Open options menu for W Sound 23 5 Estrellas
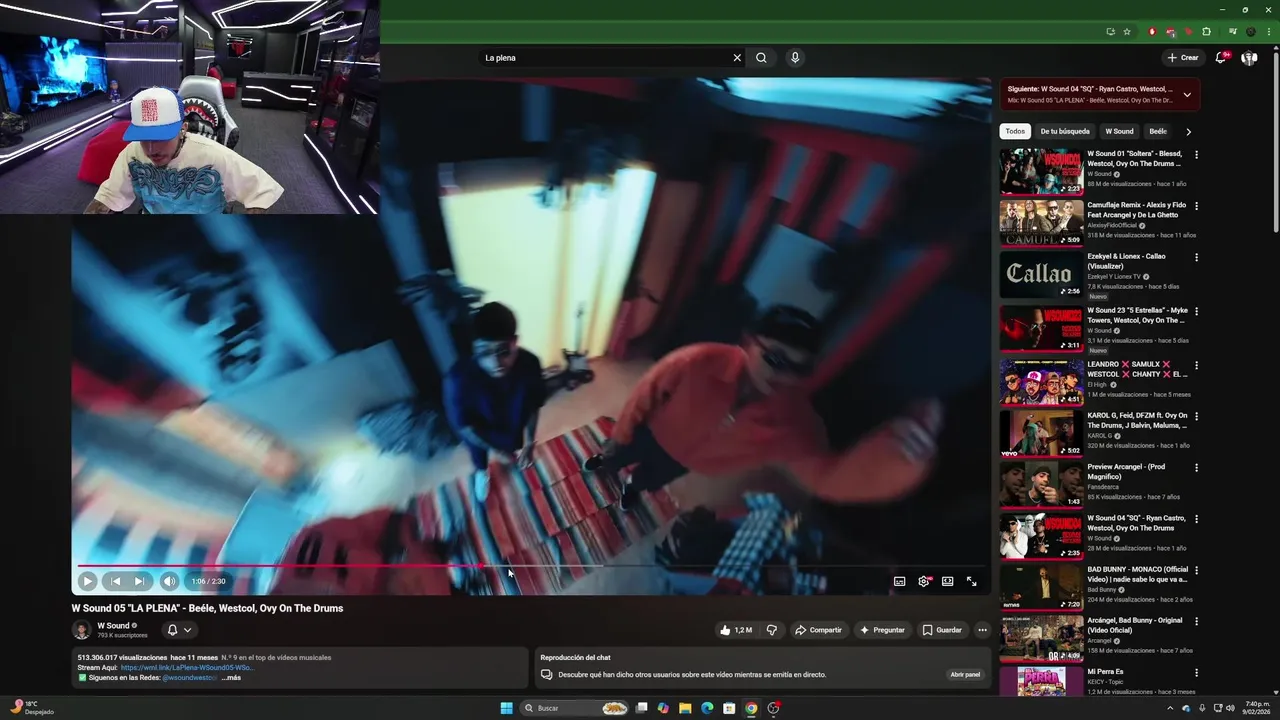1280x720 pixels. [x=1196, y=311]
